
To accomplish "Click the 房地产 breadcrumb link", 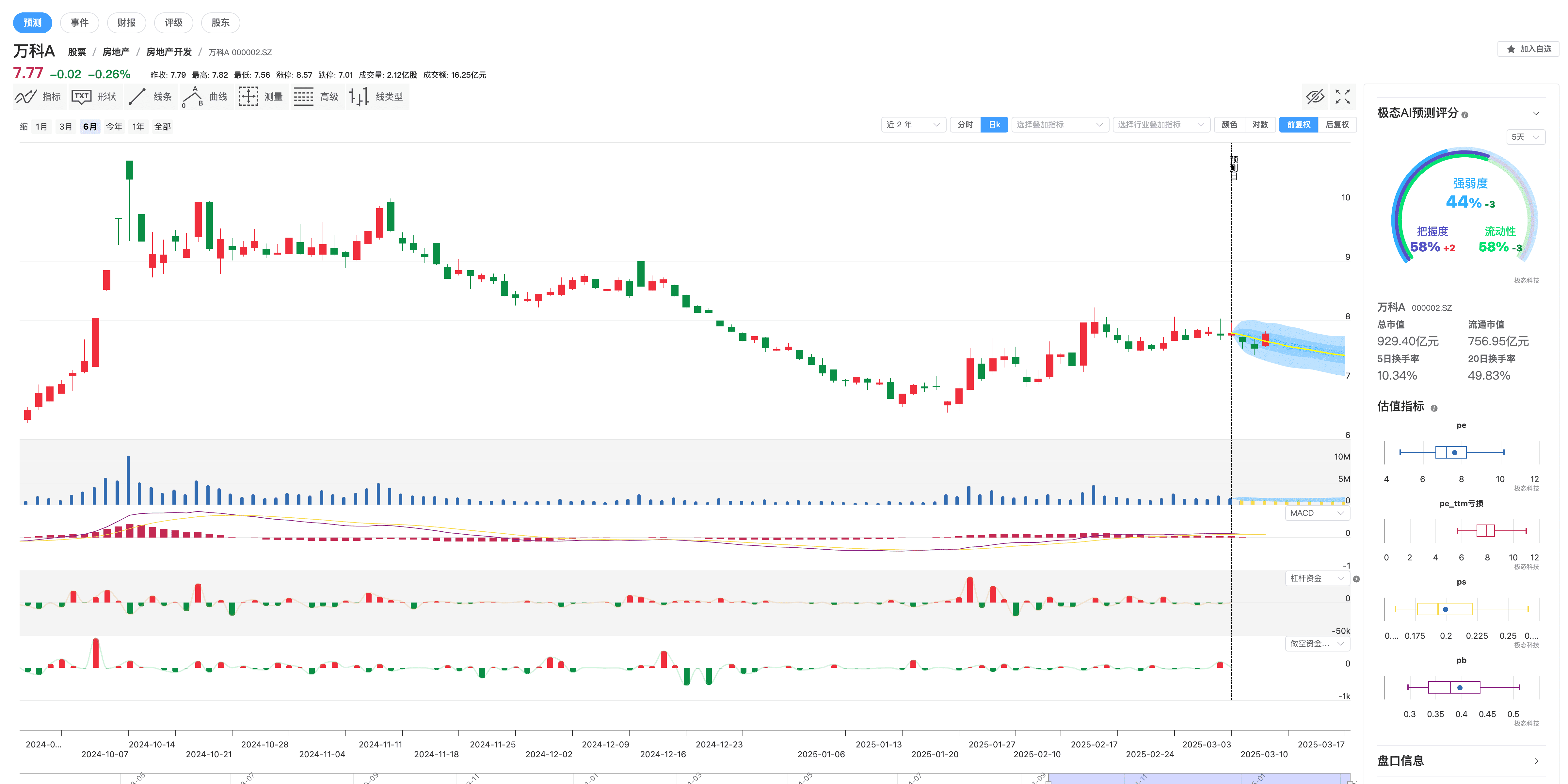I will 116,52.
